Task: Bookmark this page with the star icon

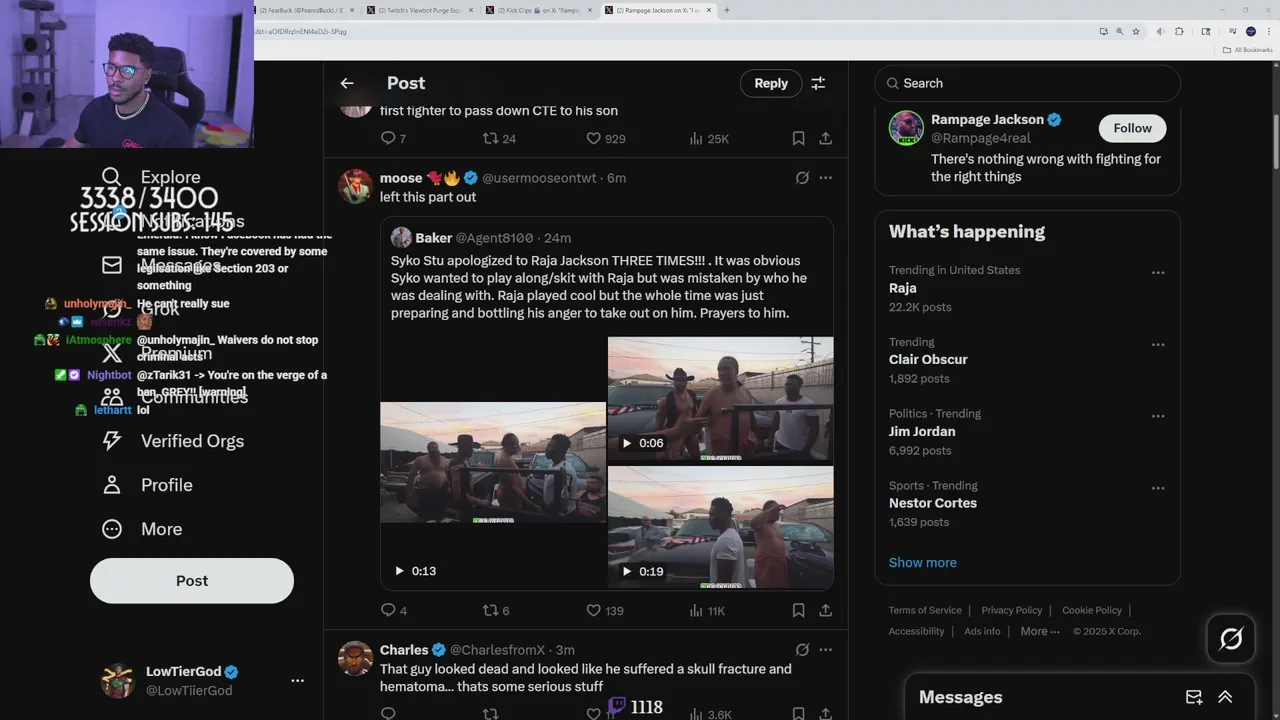Action: click(x=1136, y=31)
